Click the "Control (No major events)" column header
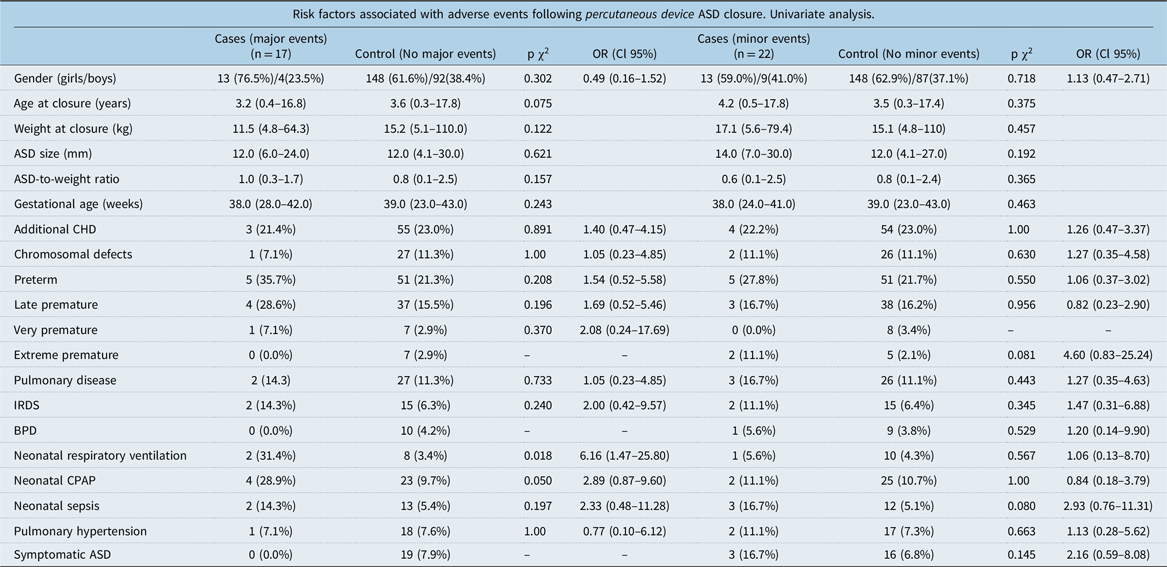Image resolution: width=1167 pixels, height=567 pixels. pyautogui.click(x=425, y=53)
